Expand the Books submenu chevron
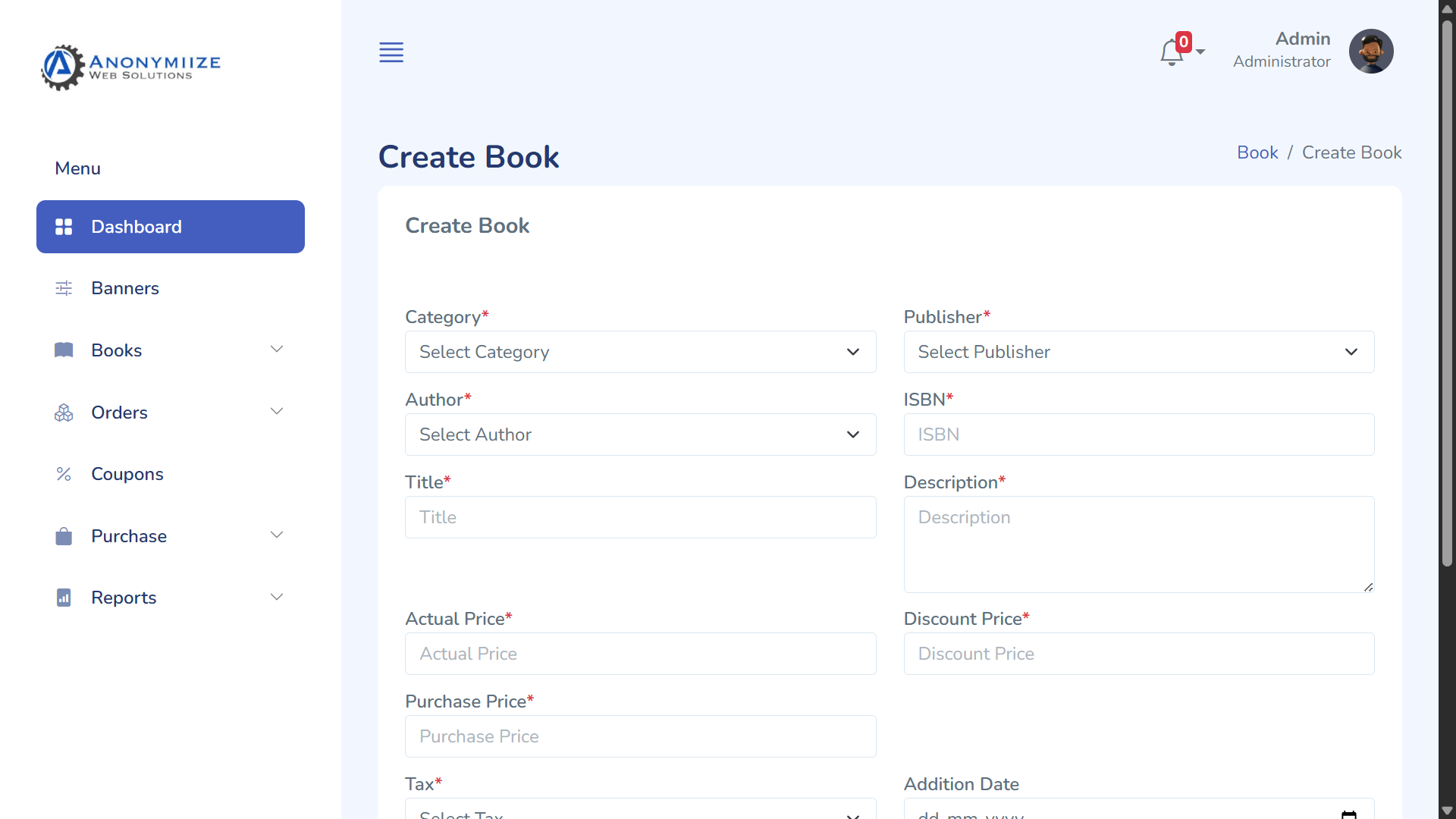This screenshot has width=1456, height=819. (x=277, y=350)
